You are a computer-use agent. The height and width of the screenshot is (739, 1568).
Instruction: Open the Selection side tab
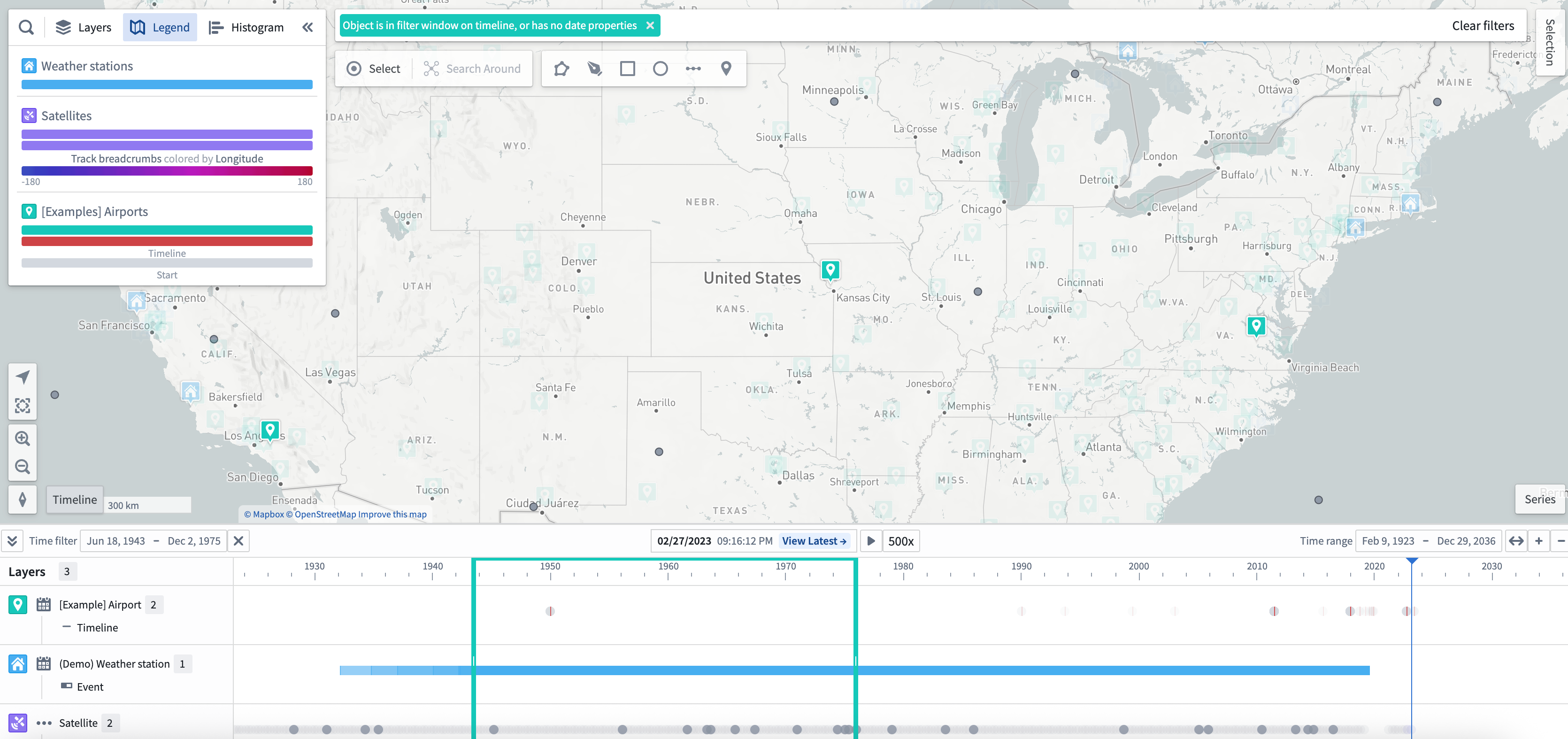tap(1550, 43)
